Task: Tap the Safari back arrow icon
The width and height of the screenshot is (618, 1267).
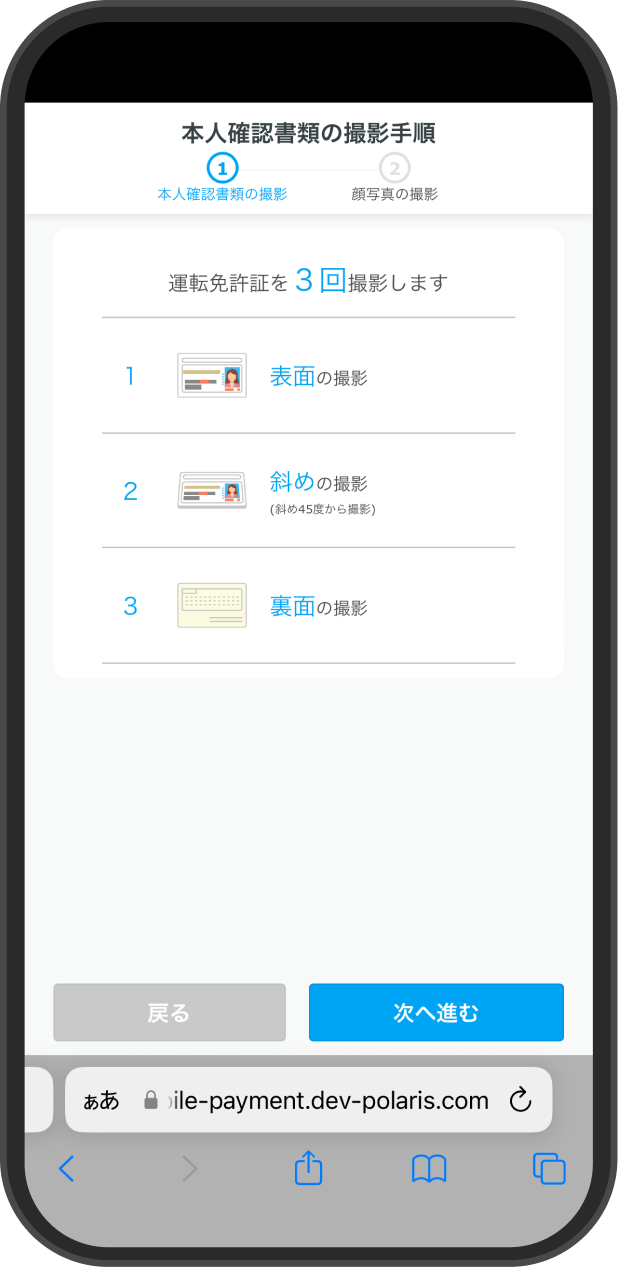Action: 66,1167
